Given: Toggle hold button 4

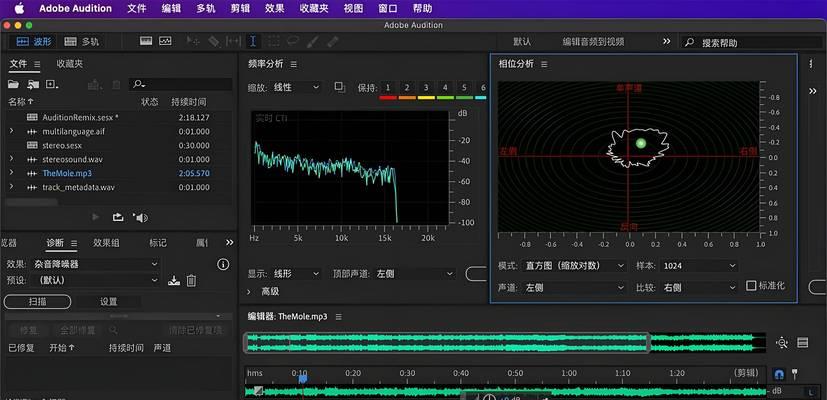Looking at the screenshot, I should click(x=445, y=88).
